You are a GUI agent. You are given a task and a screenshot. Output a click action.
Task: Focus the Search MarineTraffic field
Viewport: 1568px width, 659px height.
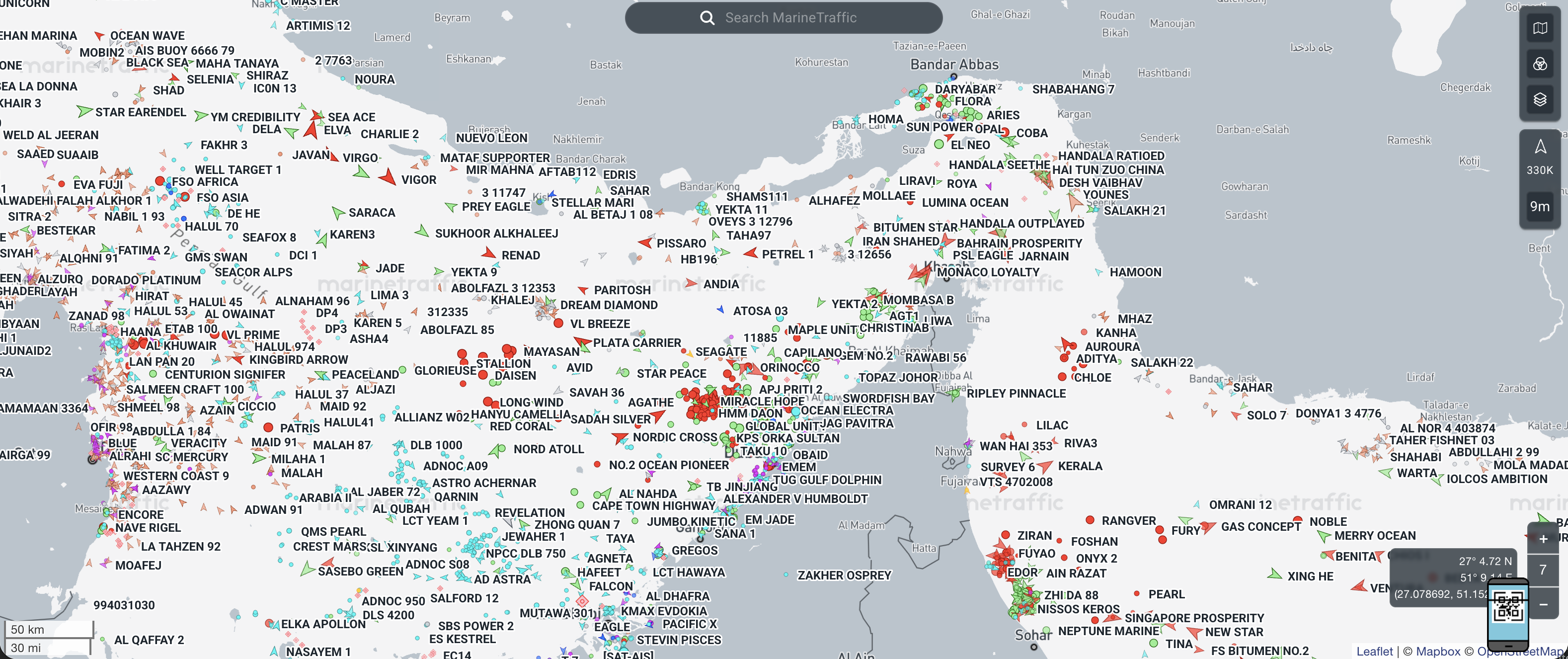click(784, 18)
